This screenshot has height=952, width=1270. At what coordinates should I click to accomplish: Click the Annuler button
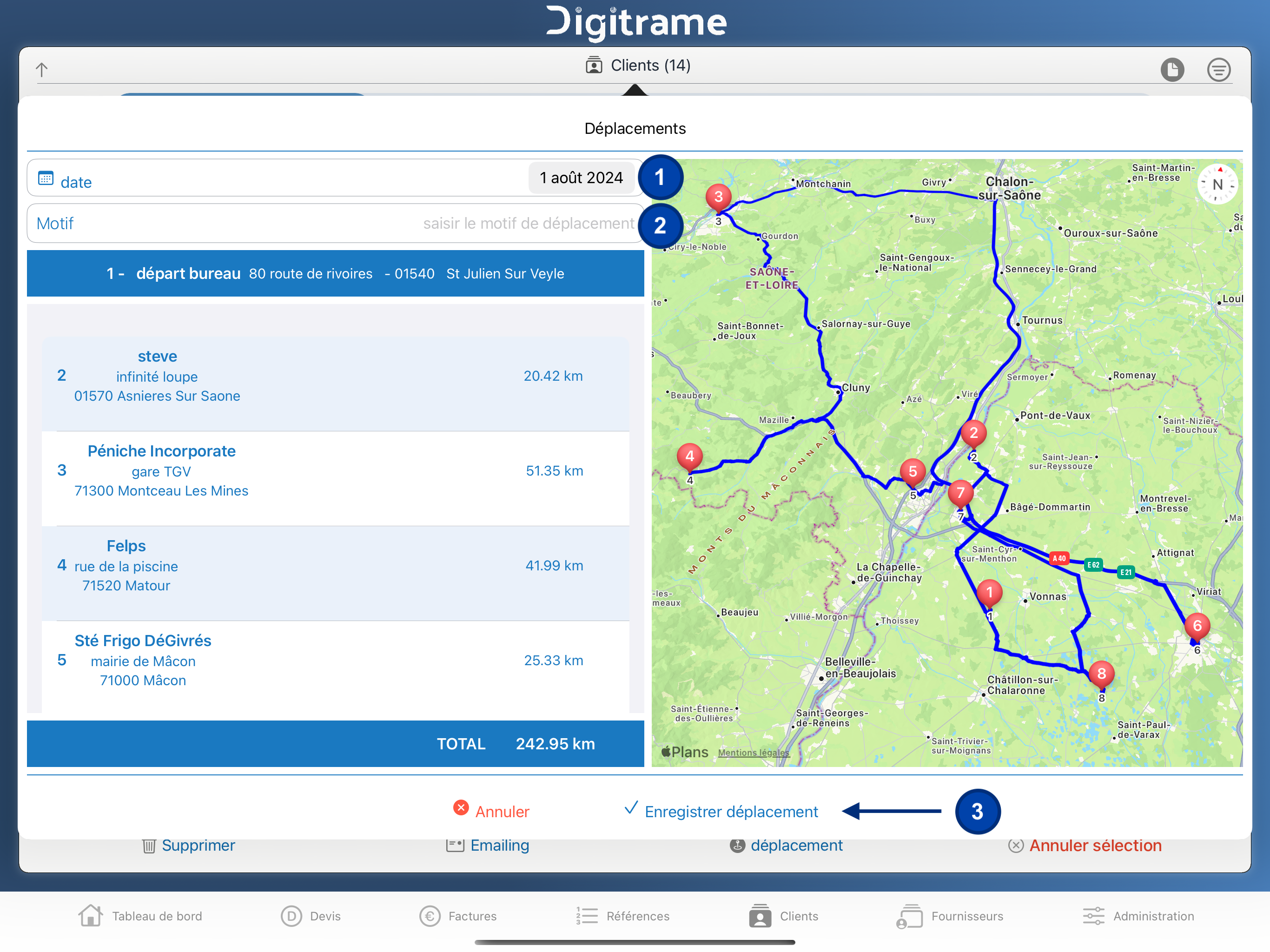[491, 811]
